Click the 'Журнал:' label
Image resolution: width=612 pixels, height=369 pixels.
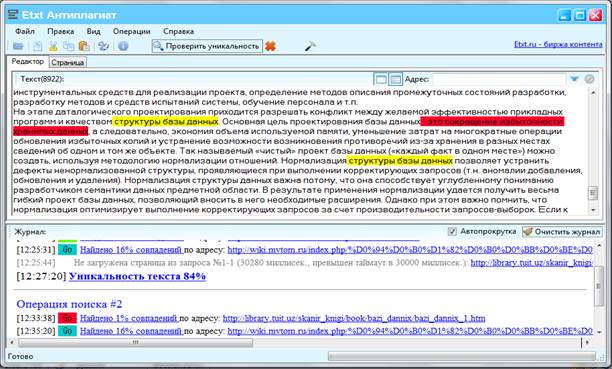click(30, 232)
